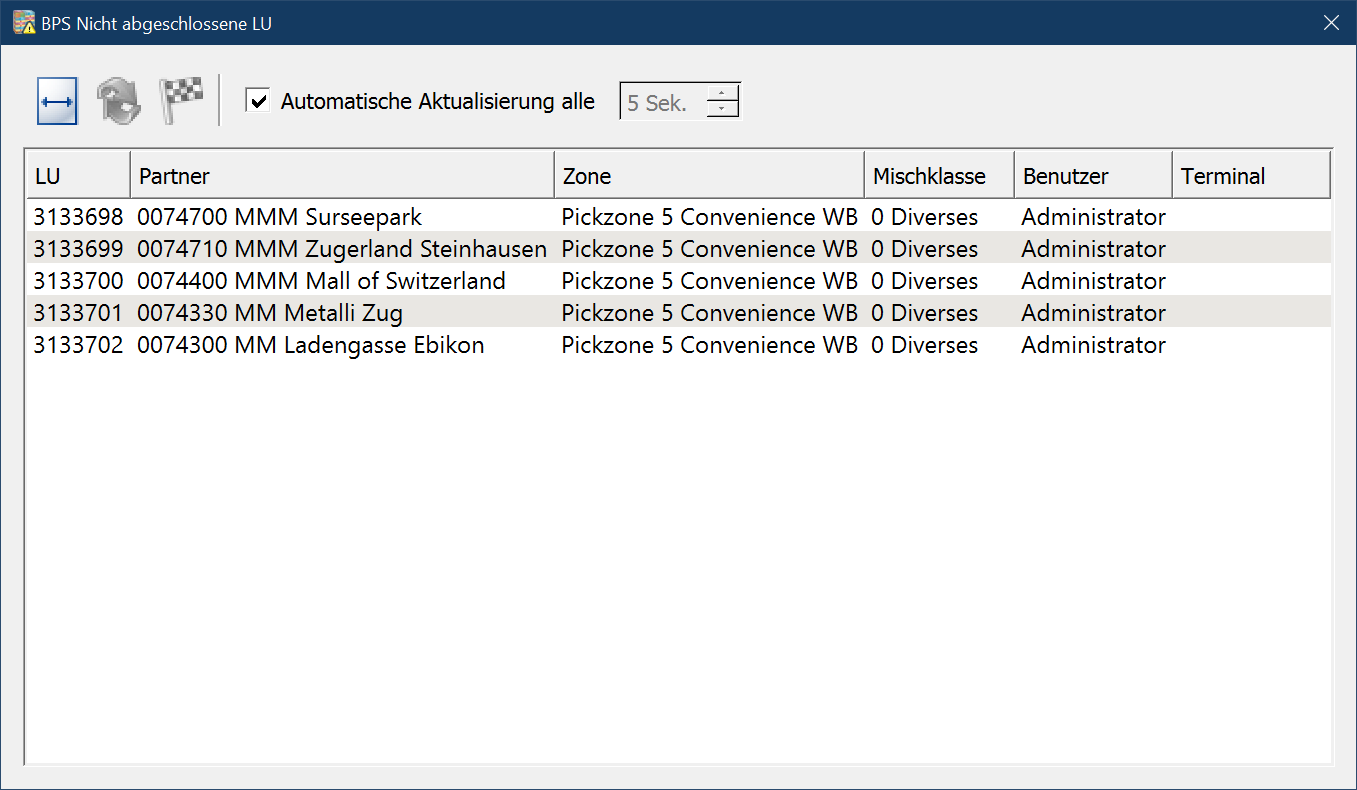Click the Terminal column header
1357x790 pixels.
click(1250, 176)
